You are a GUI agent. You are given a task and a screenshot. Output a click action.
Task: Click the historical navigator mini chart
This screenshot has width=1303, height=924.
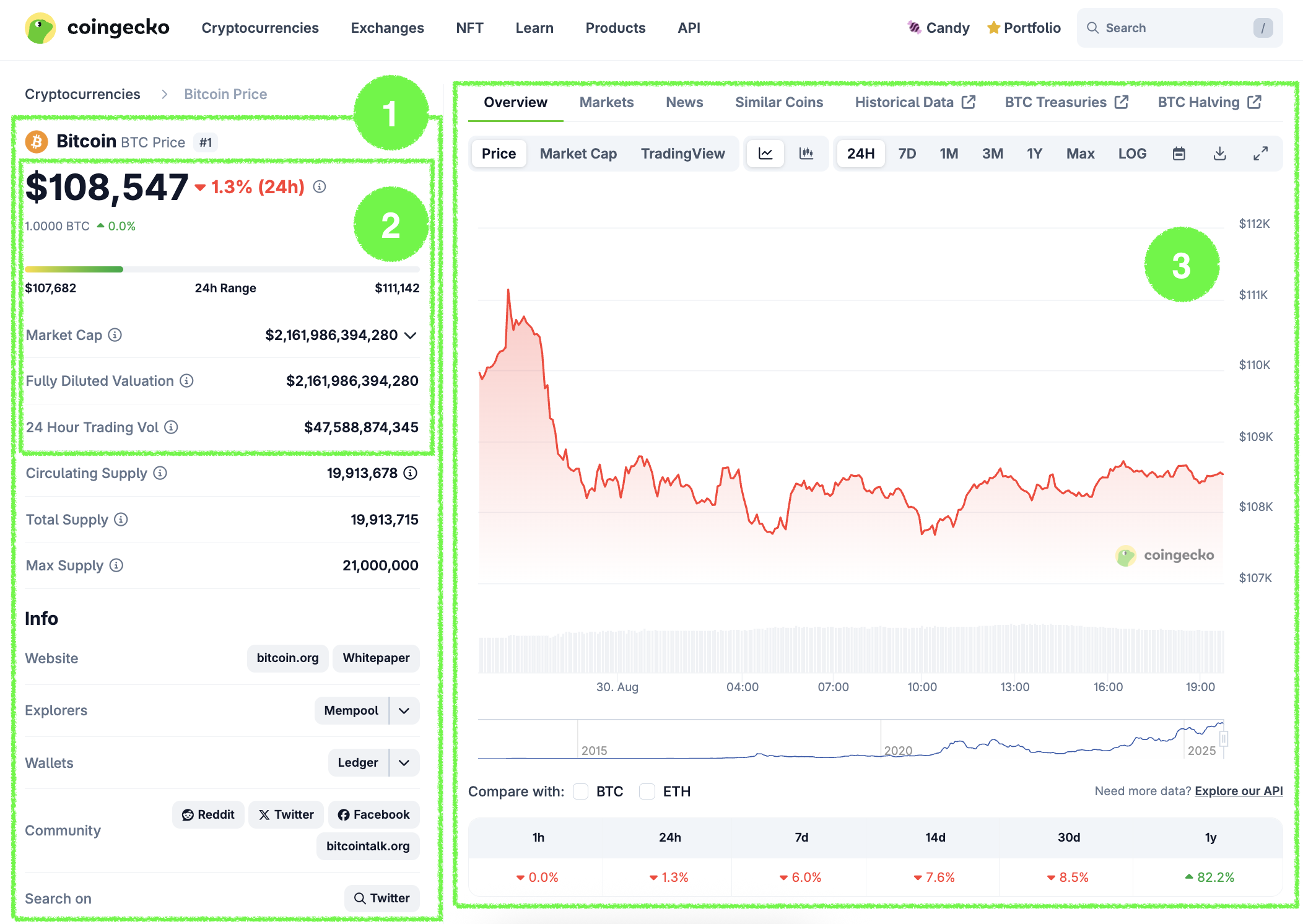851,739
